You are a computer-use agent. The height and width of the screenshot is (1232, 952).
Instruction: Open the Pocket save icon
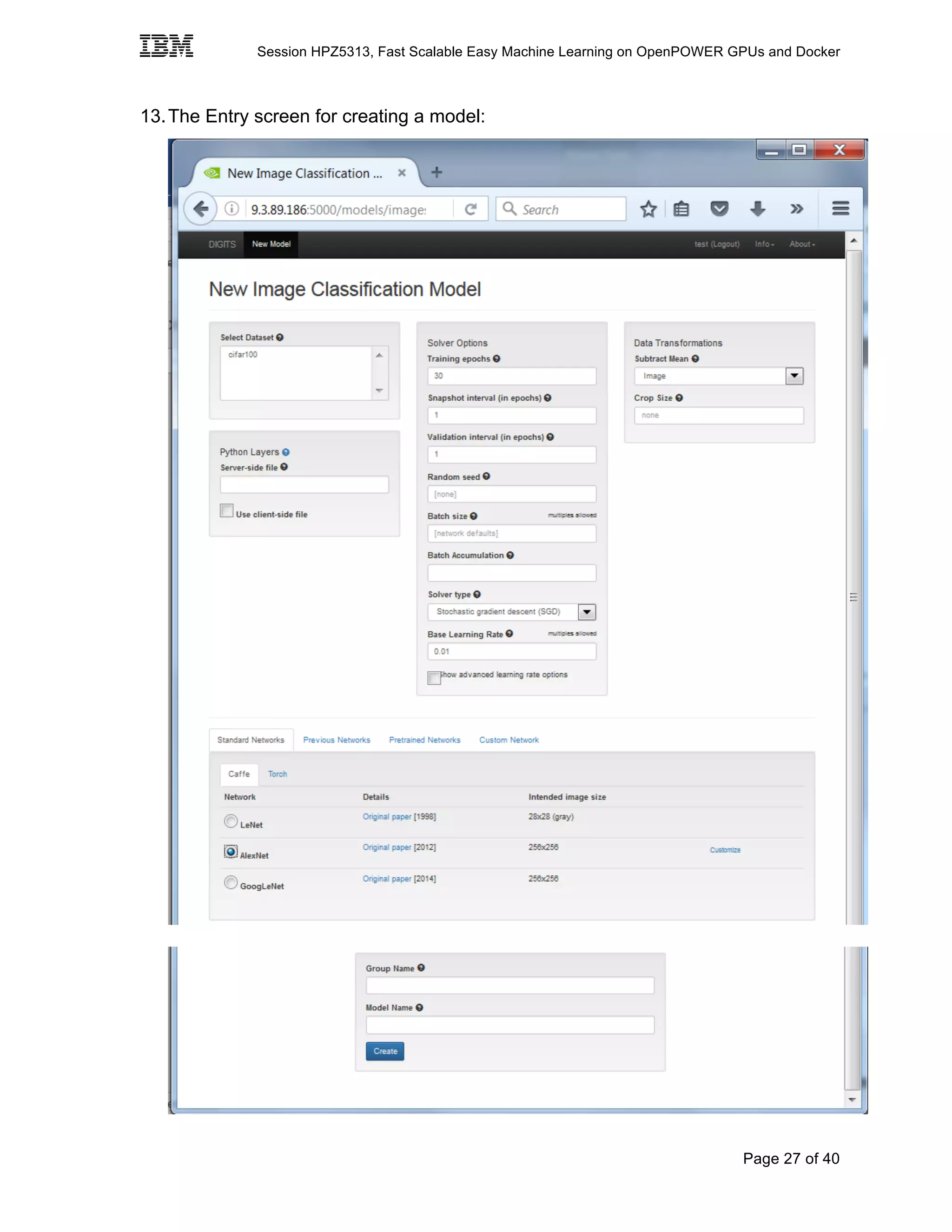point(719,209)
